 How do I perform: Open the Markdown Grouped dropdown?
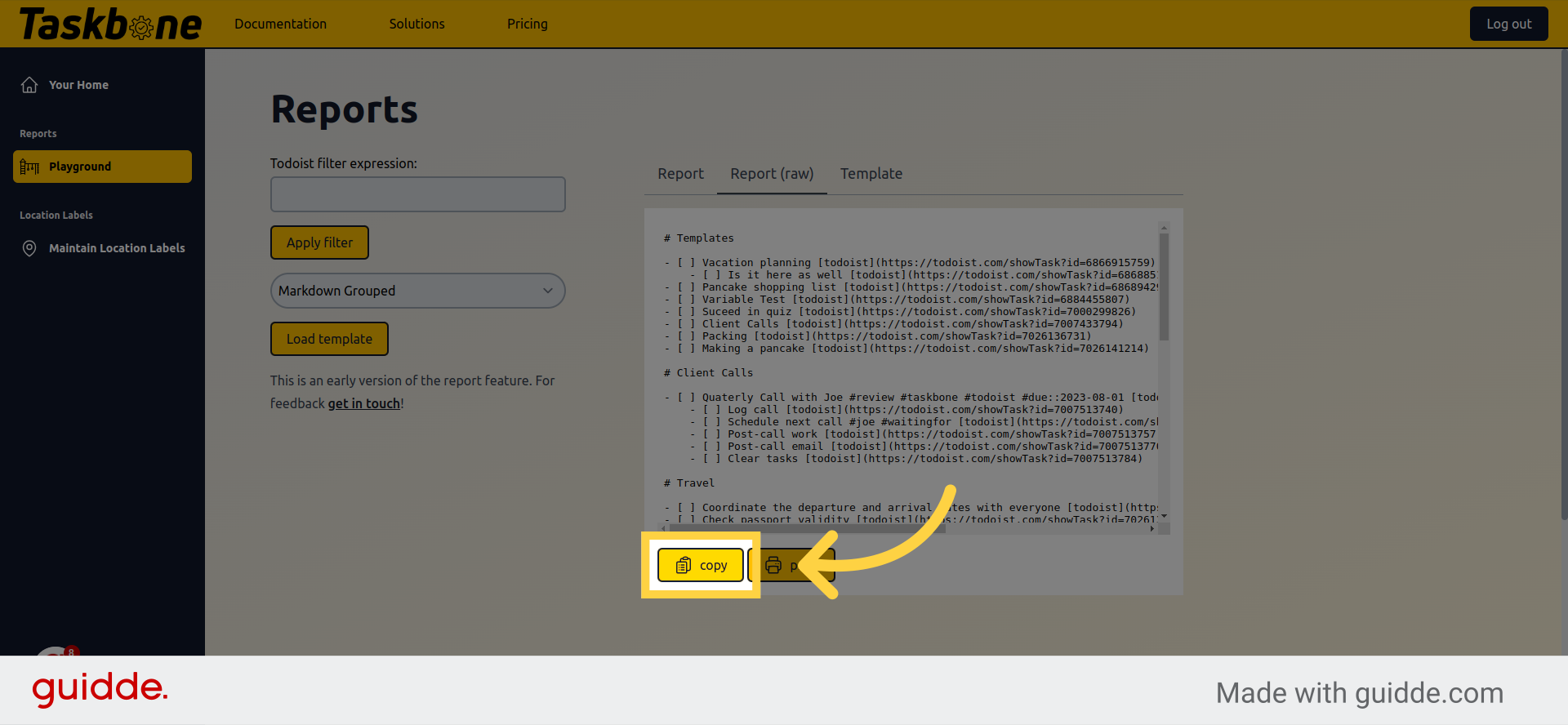417,291
